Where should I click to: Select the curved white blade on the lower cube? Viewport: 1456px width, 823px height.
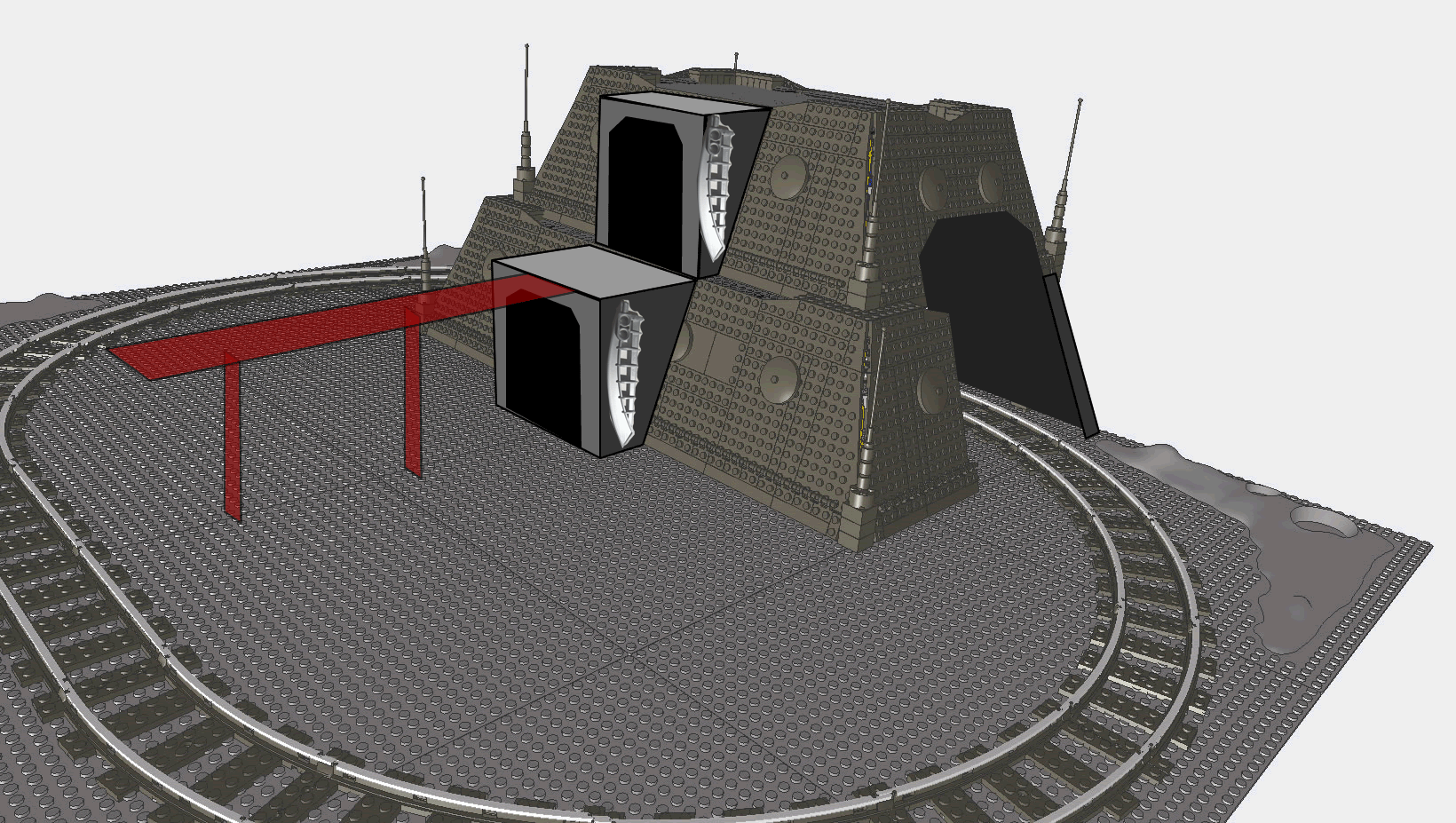point(625,373)
